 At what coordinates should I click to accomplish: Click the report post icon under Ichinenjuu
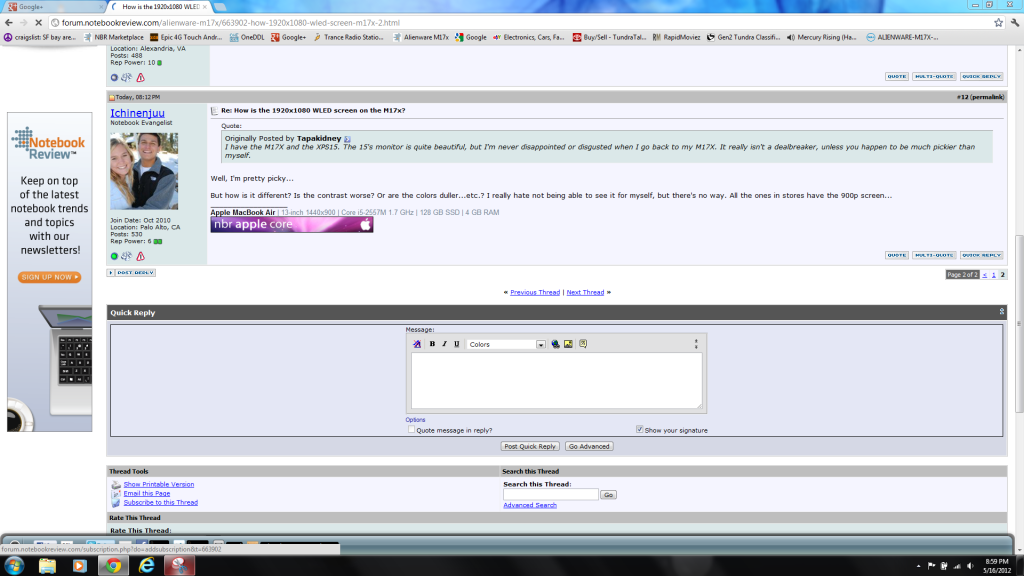pos(140,257)
